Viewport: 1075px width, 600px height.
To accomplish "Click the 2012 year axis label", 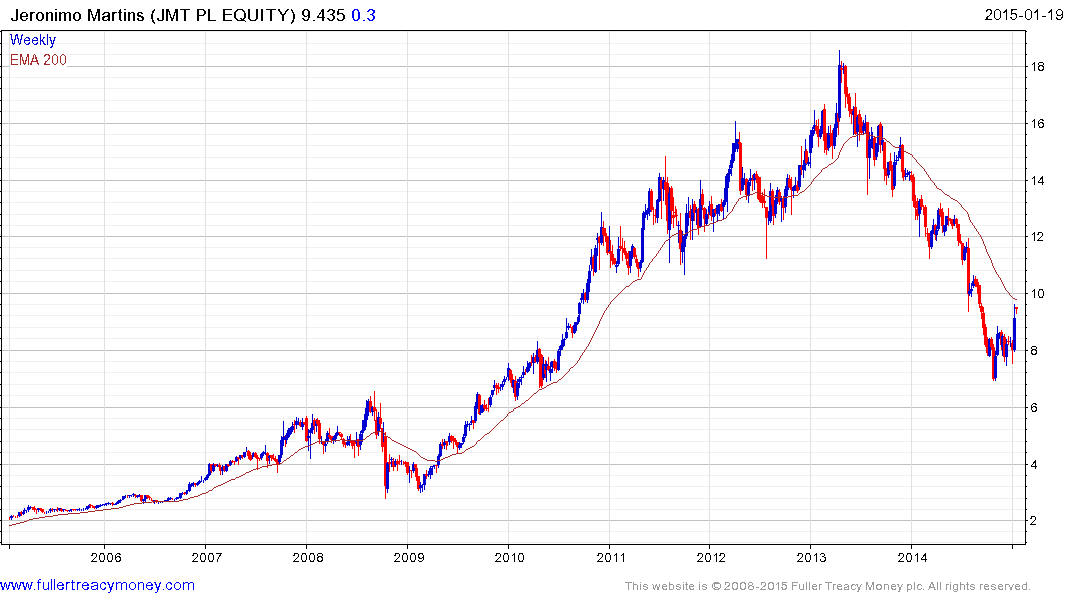I will coord(711,557).
